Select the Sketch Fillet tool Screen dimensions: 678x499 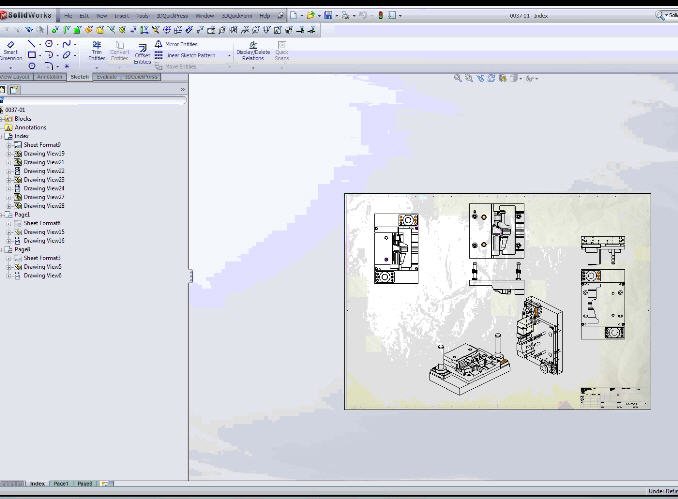pyautogui.click(x=49, y=66)
